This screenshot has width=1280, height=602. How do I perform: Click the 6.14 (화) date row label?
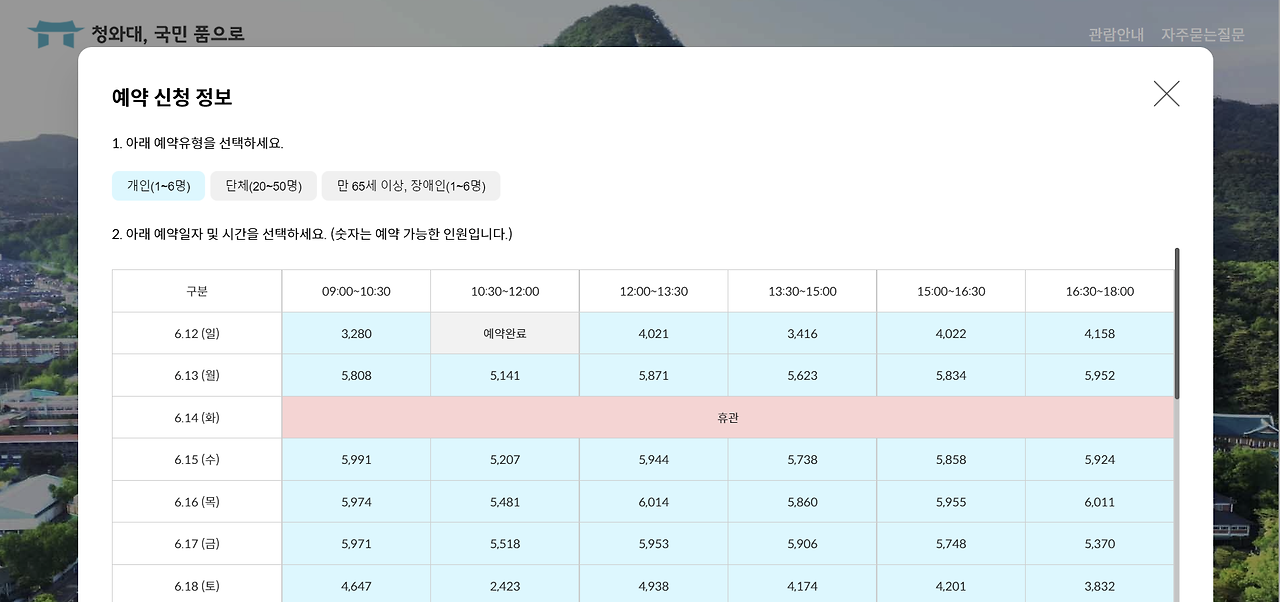[x=197, y=417]
